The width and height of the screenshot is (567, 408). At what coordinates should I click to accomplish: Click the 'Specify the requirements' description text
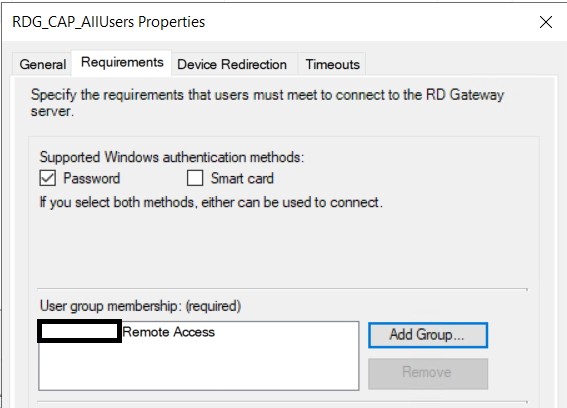[267, 103]
